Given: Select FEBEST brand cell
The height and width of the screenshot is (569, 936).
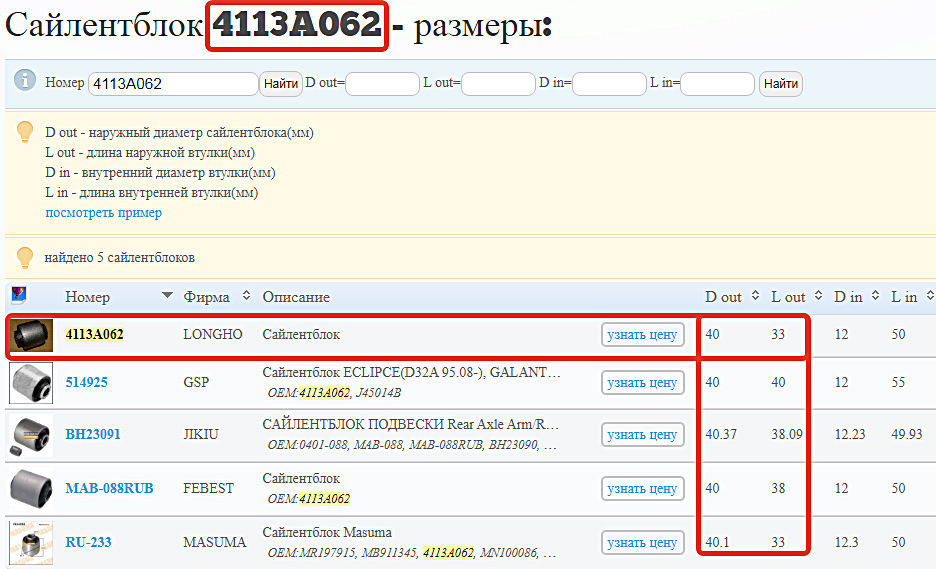Looking at the screenshot, I should point(208,488).
